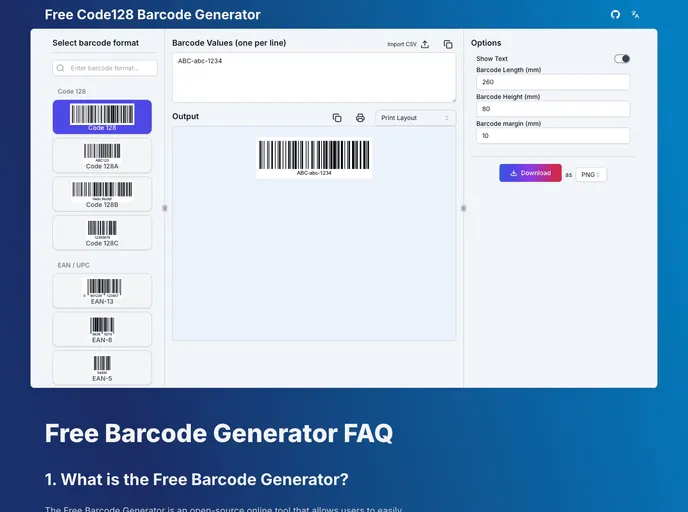
Task: Click the 'EAN / UPC' group label
Action: click(74, 265)
